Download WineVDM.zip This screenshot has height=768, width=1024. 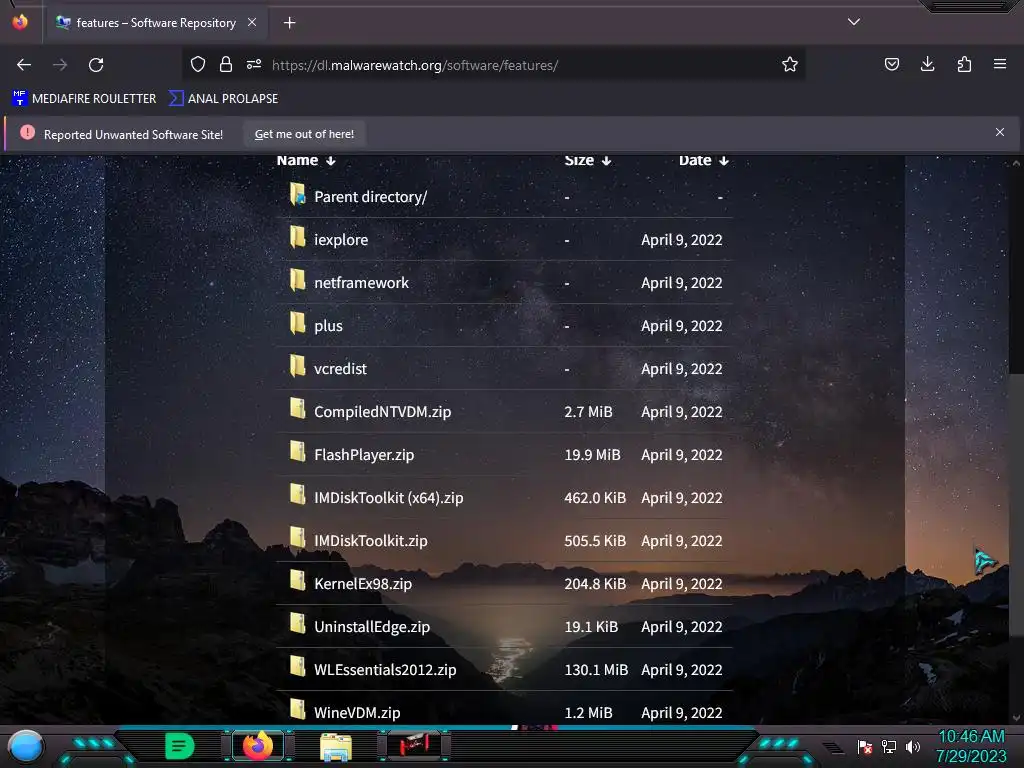click(357, 713)
